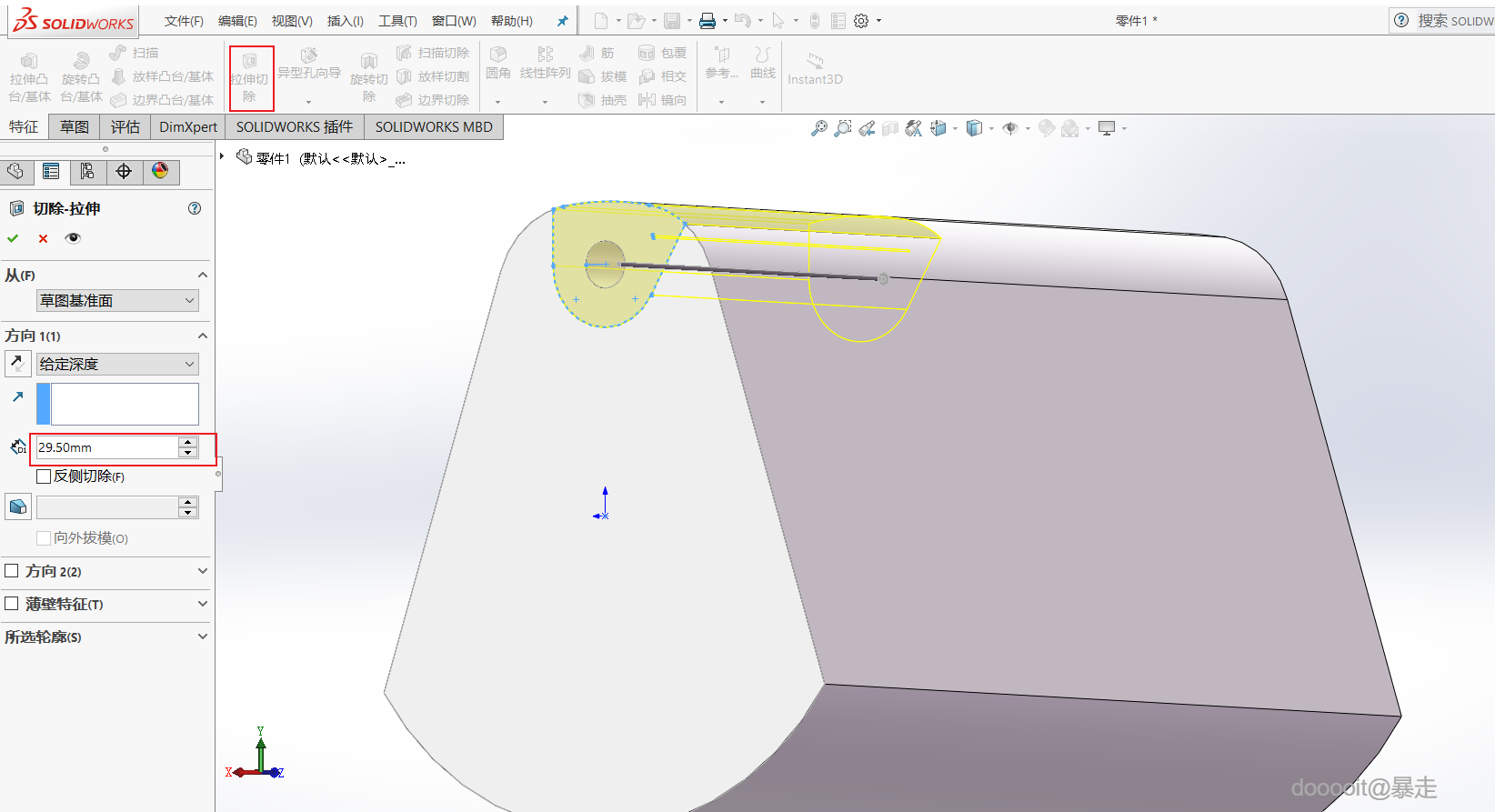
Task: Click the green checkmark to confirm cut-extrude
Action: [x=13, y=238]
